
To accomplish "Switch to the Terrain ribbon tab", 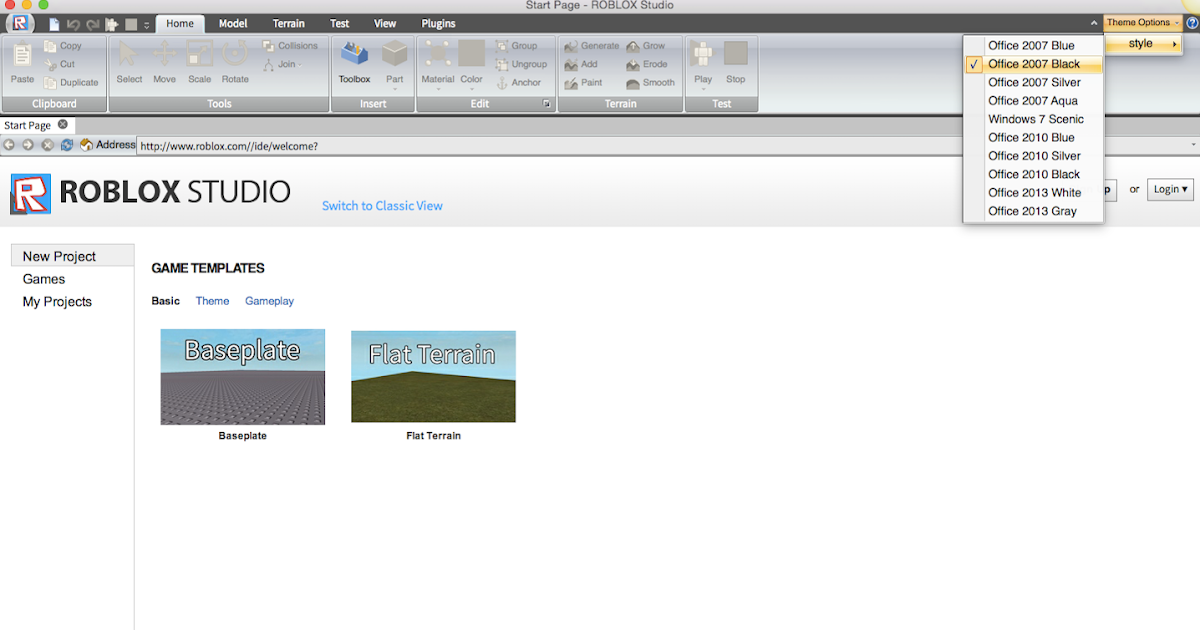I will [x=289, y=23].
